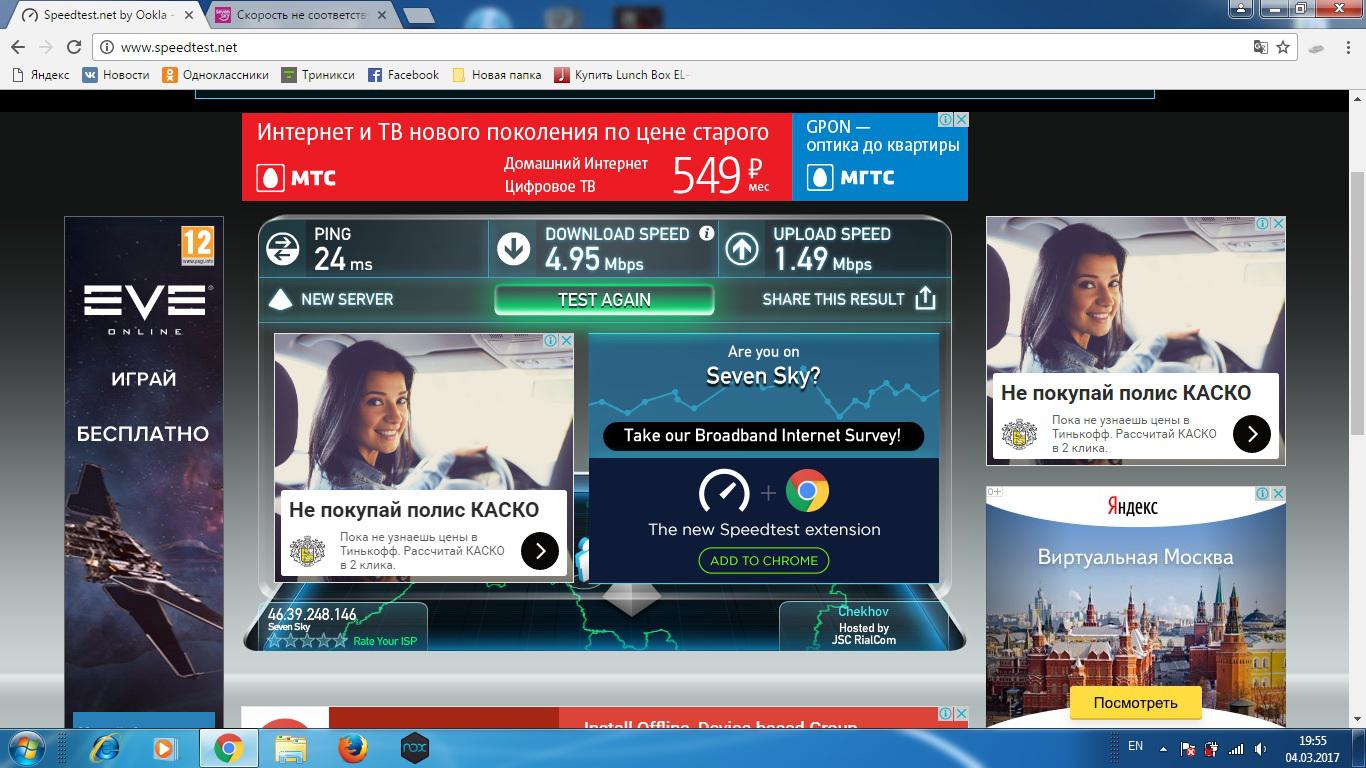The image size is (1366, 768).
Task: Open a new browser tab
Action: pyautogui.click(x=418, y=15)
